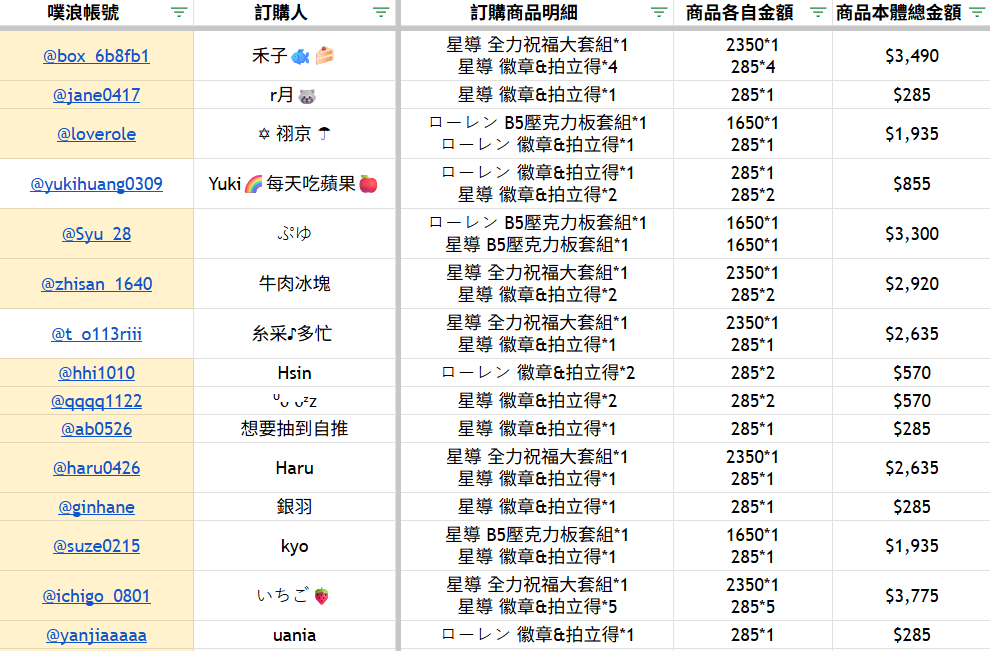Open the 訂購商品明細 column filter
Image resolution: width=990 pixels, height=651 pixels.
pos(658,13)
